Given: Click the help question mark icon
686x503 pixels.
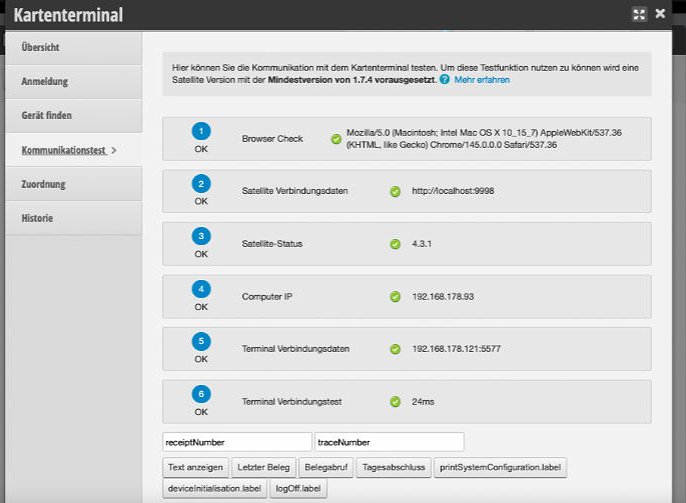Looking at the screenshot, I should [444, 79].
